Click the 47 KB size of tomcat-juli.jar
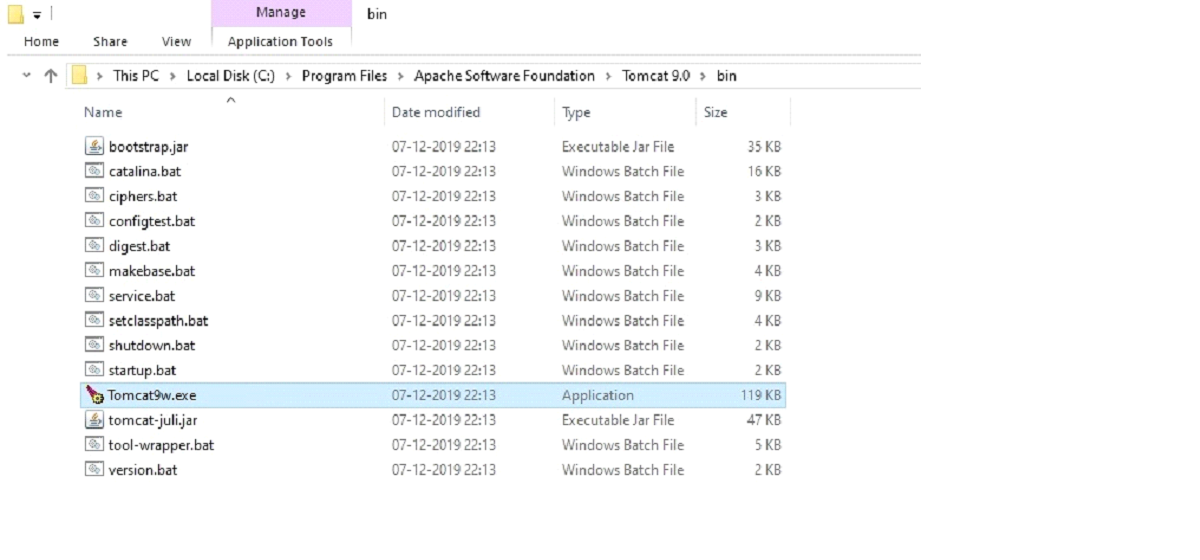The image size is (1200, 560). pos(766,420)
